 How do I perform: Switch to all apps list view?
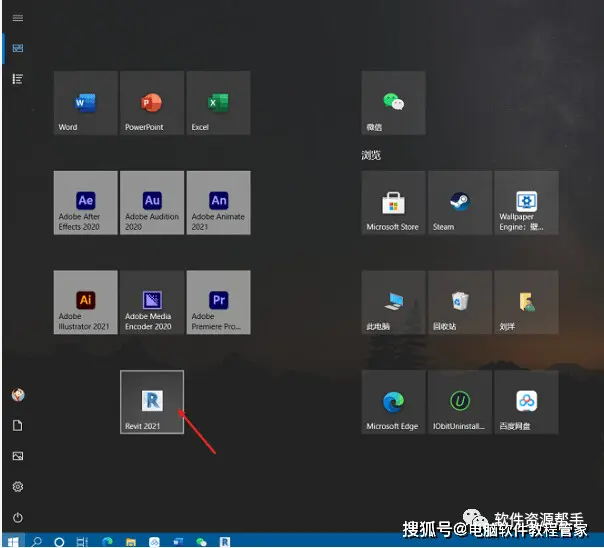coord(18,79)
